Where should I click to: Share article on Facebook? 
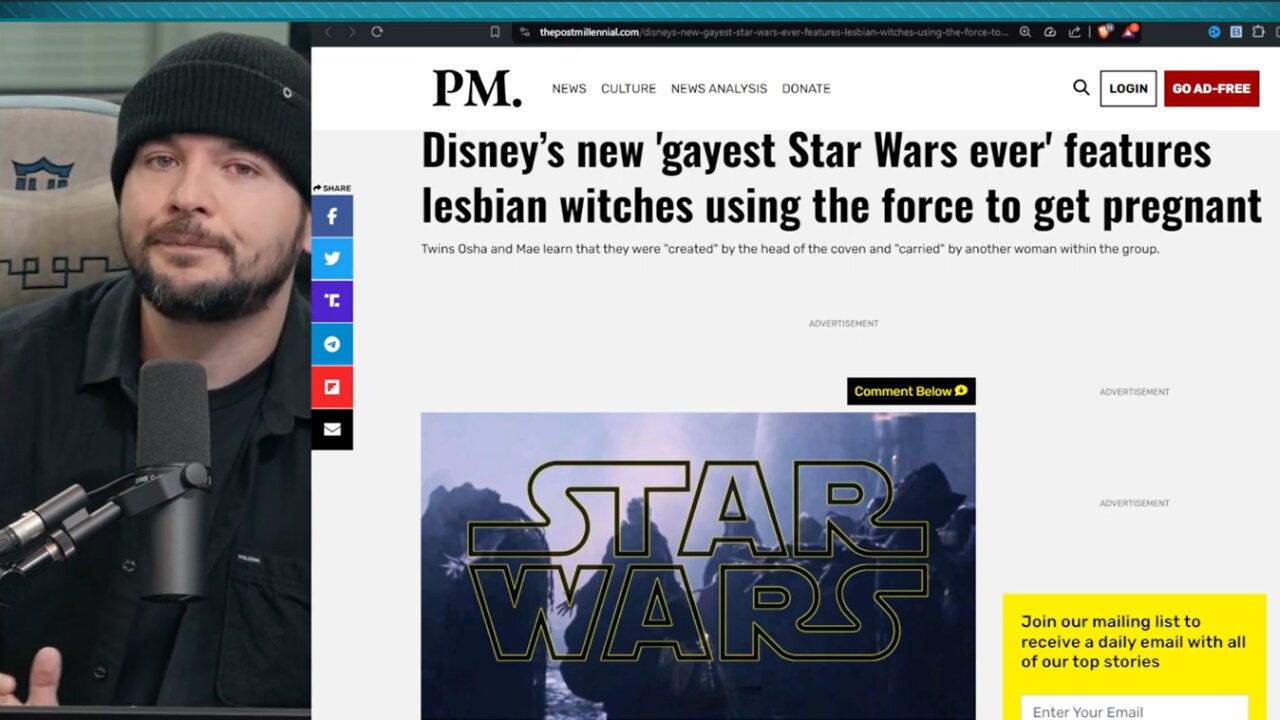click(x=332, y=216)
